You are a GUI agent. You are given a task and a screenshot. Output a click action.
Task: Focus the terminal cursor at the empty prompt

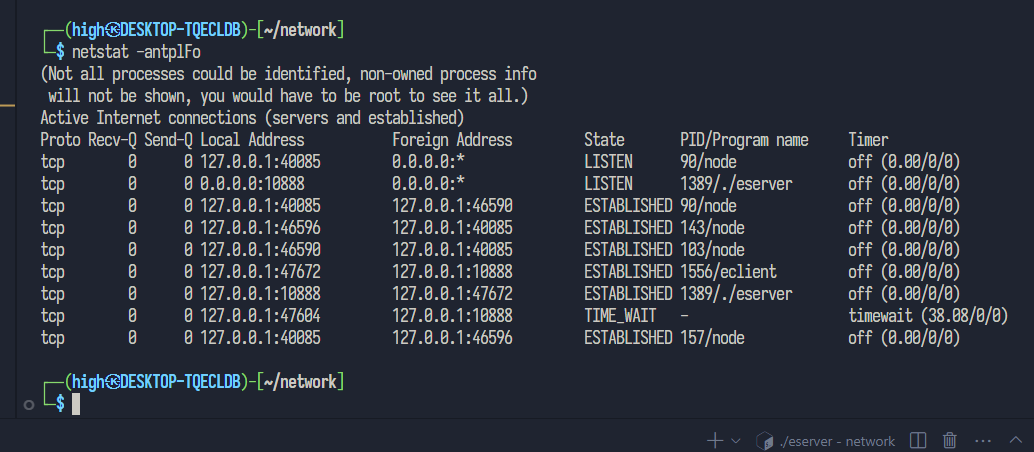[x=75, y=404]
